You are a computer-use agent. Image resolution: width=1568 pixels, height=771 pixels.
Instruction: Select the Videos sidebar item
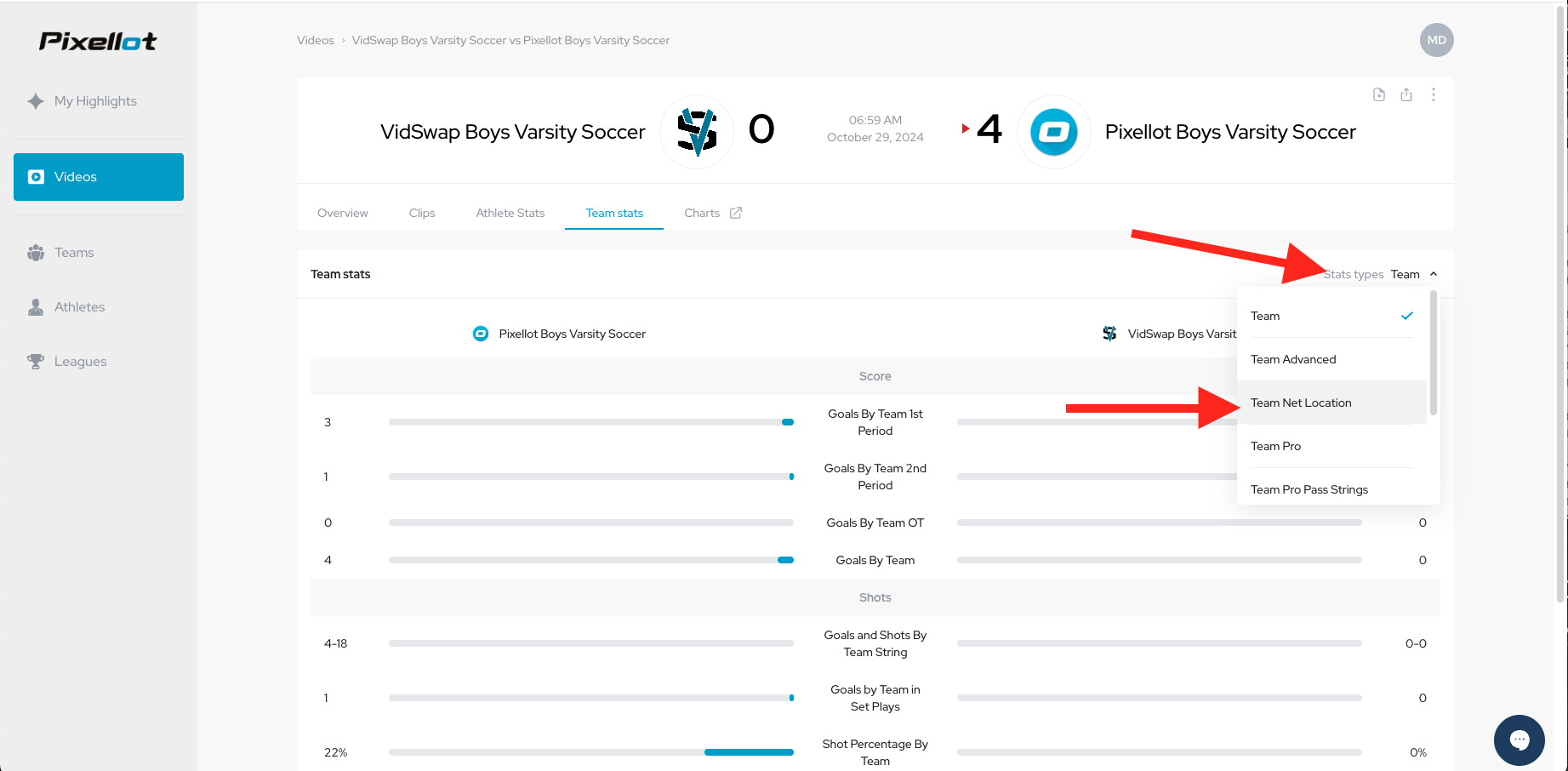99,177
